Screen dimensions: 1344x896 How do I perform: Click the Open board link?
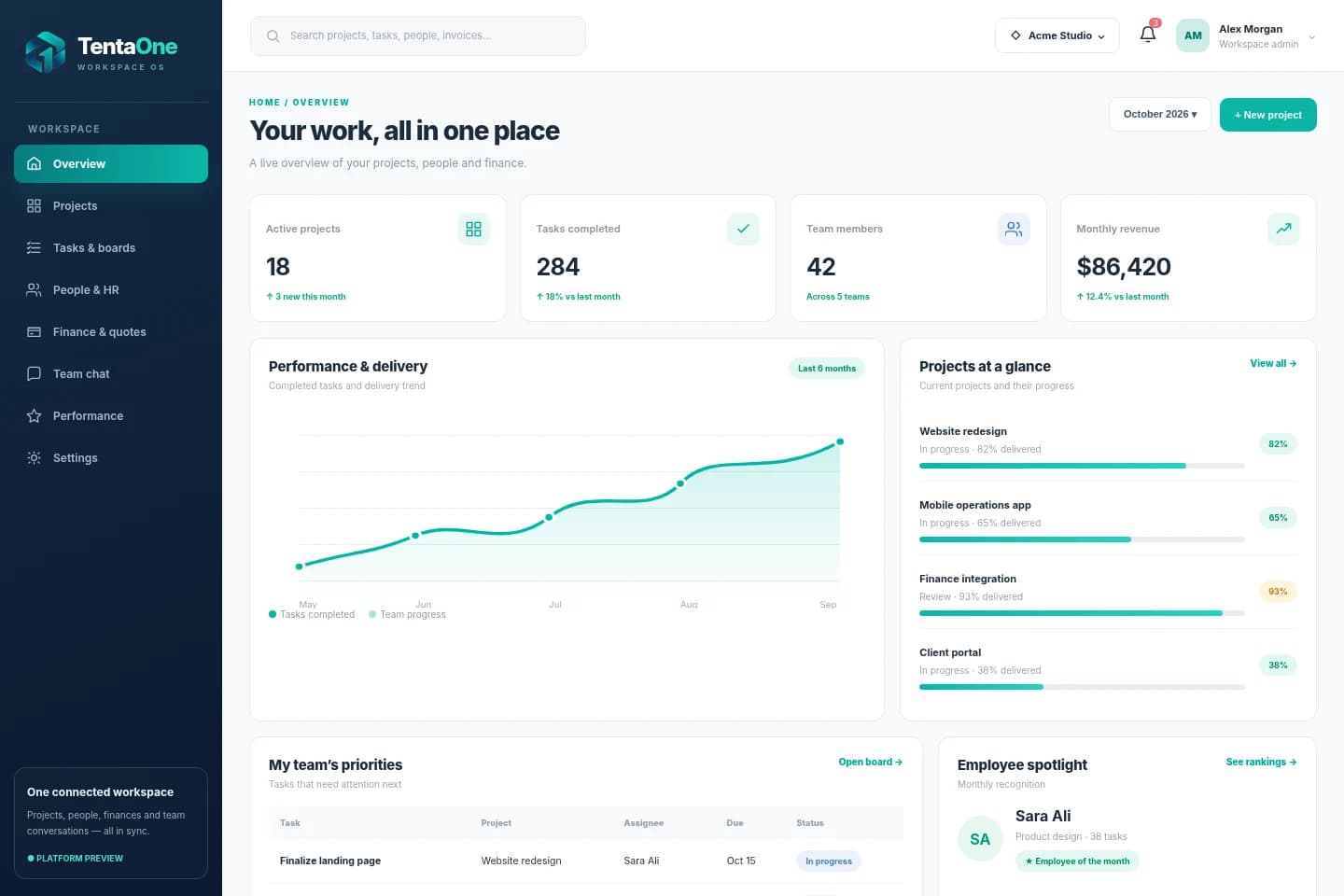870,762
